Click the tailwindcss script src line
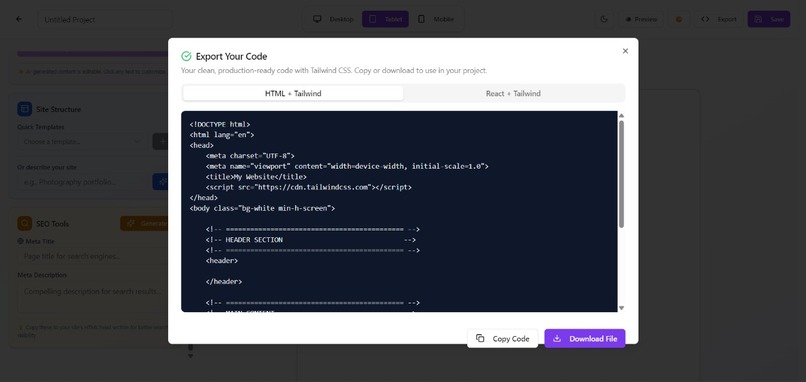Viewport: 806px width, 382px height. point(308,187)
